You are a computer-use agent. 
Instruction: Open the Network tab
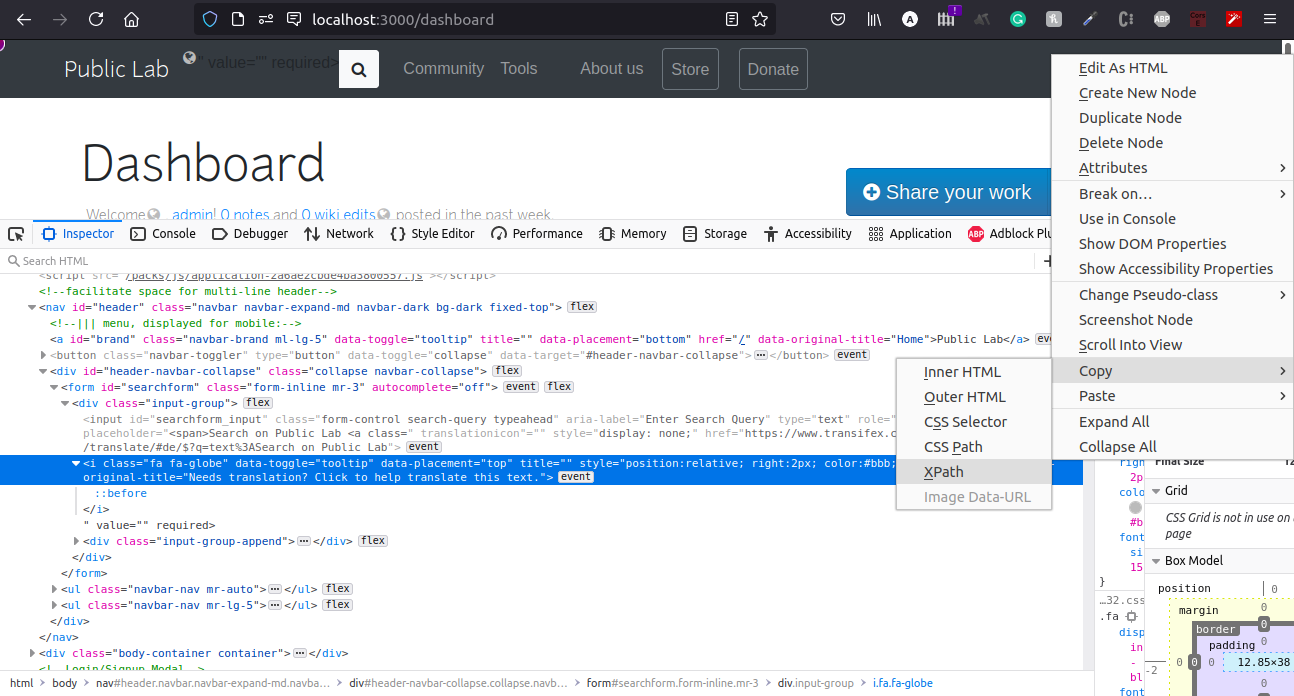click(x=339, y=234)
